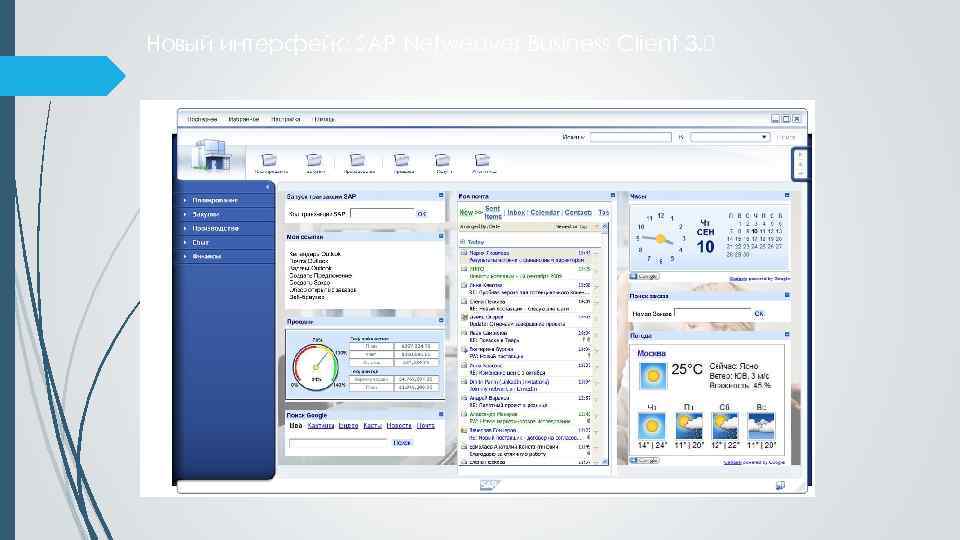The height and width of the screenshot is (540, 960).
Task: Focus the SAP transaction input field
Action: pyautogui.click(x=382, y=214)
